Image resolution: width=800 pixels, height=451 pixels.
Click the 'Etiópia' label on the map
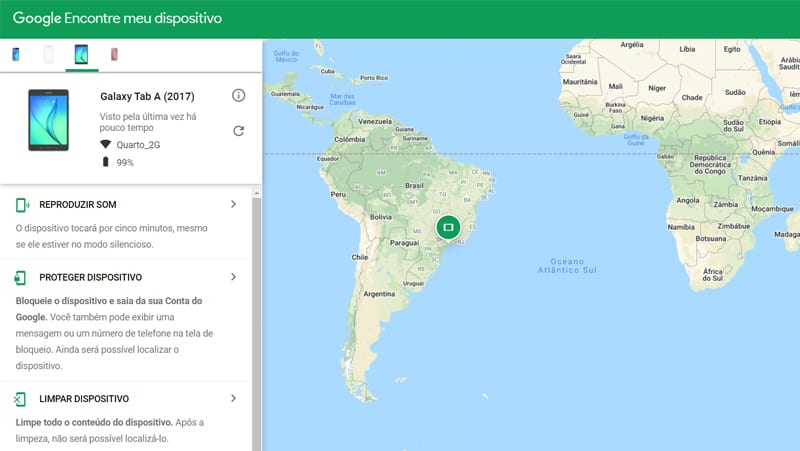click(x=770, y=122)
